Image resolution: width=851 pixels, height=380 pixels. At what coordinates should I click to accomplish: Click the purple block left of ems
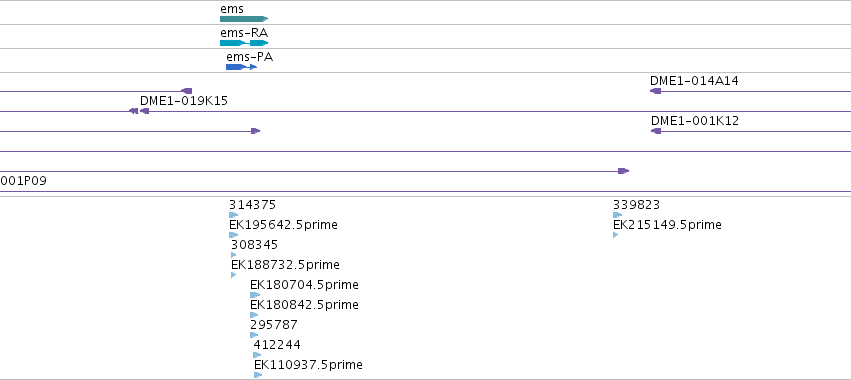pos(187,91)
